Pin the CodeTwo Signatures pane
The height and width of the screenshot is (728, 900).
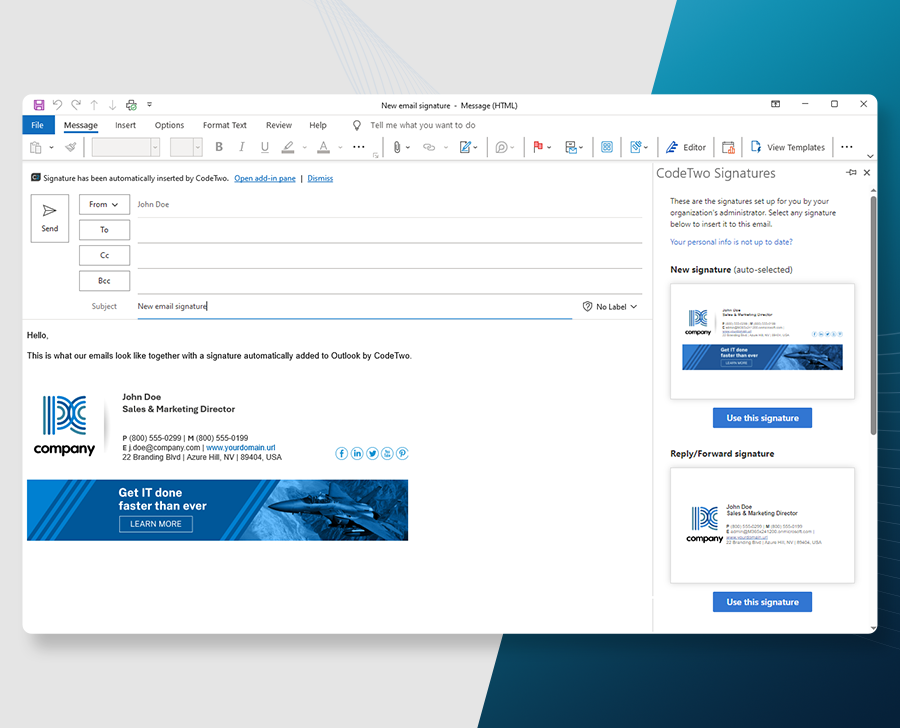pyautogui.click(x=852, y=172)
